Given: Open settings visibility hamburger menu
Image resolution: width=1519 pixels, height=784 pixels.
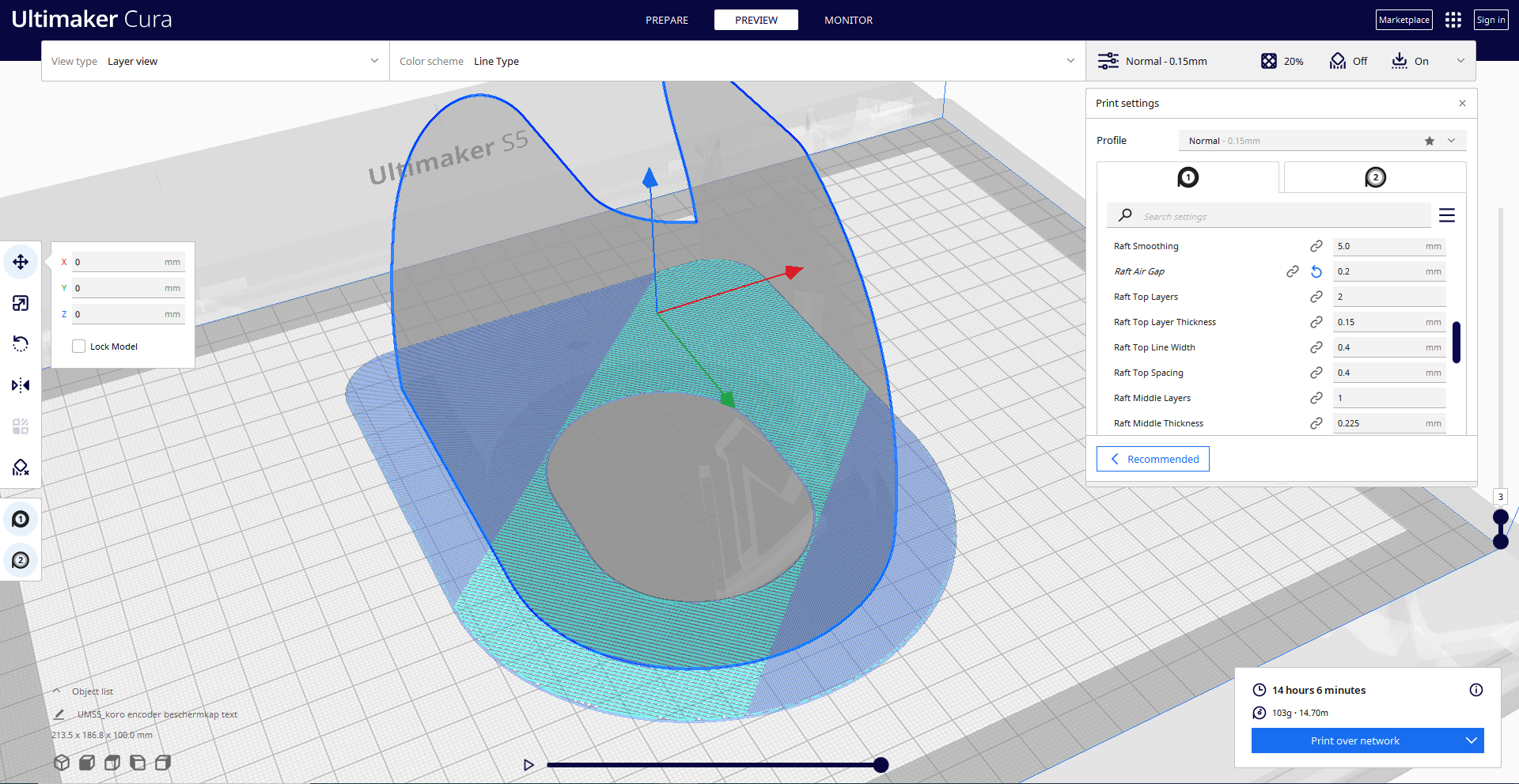Looking at the screenshot, I should (x=1447, y=215).
